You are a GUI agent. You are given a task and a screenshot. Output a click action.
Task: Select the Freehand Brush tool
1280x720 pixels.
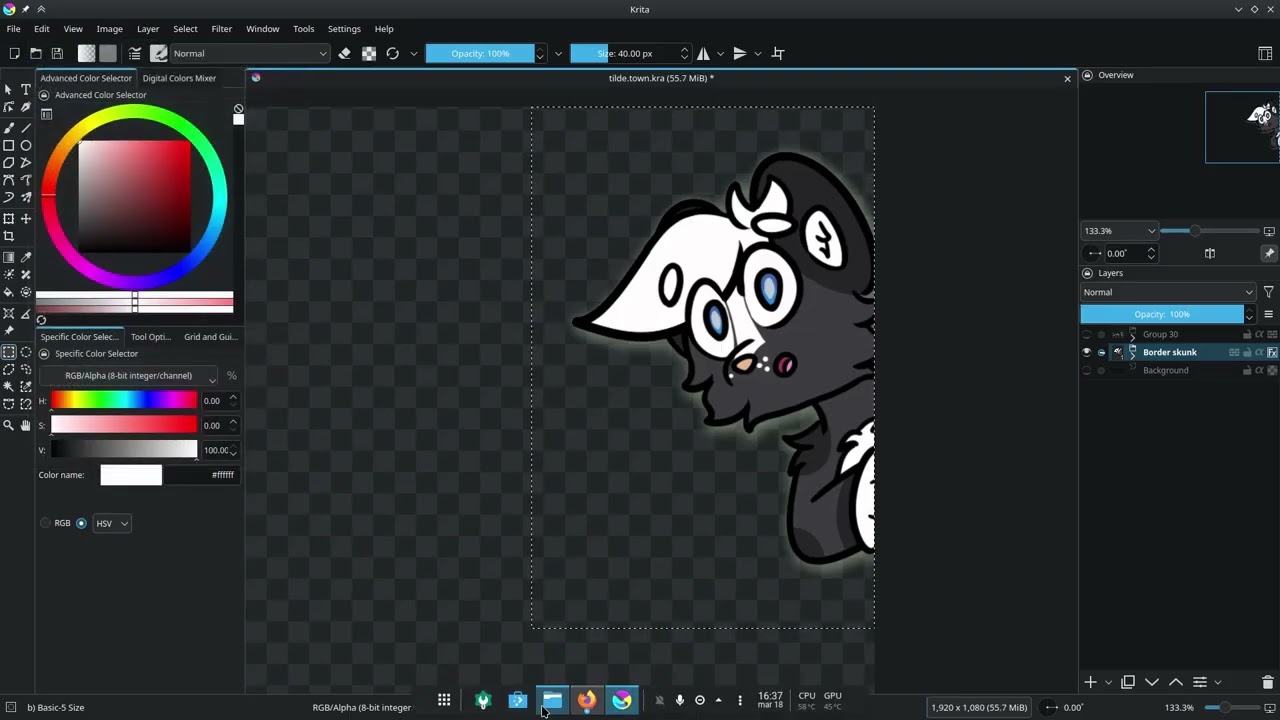pos(9,127)
